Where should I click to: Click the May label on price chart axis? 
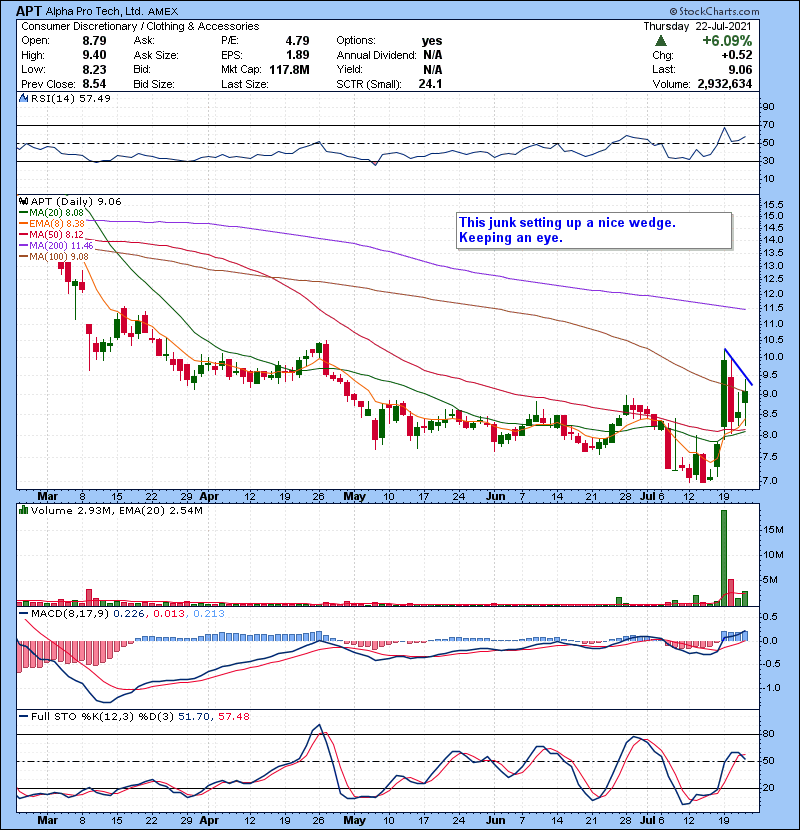coord(354,497)
